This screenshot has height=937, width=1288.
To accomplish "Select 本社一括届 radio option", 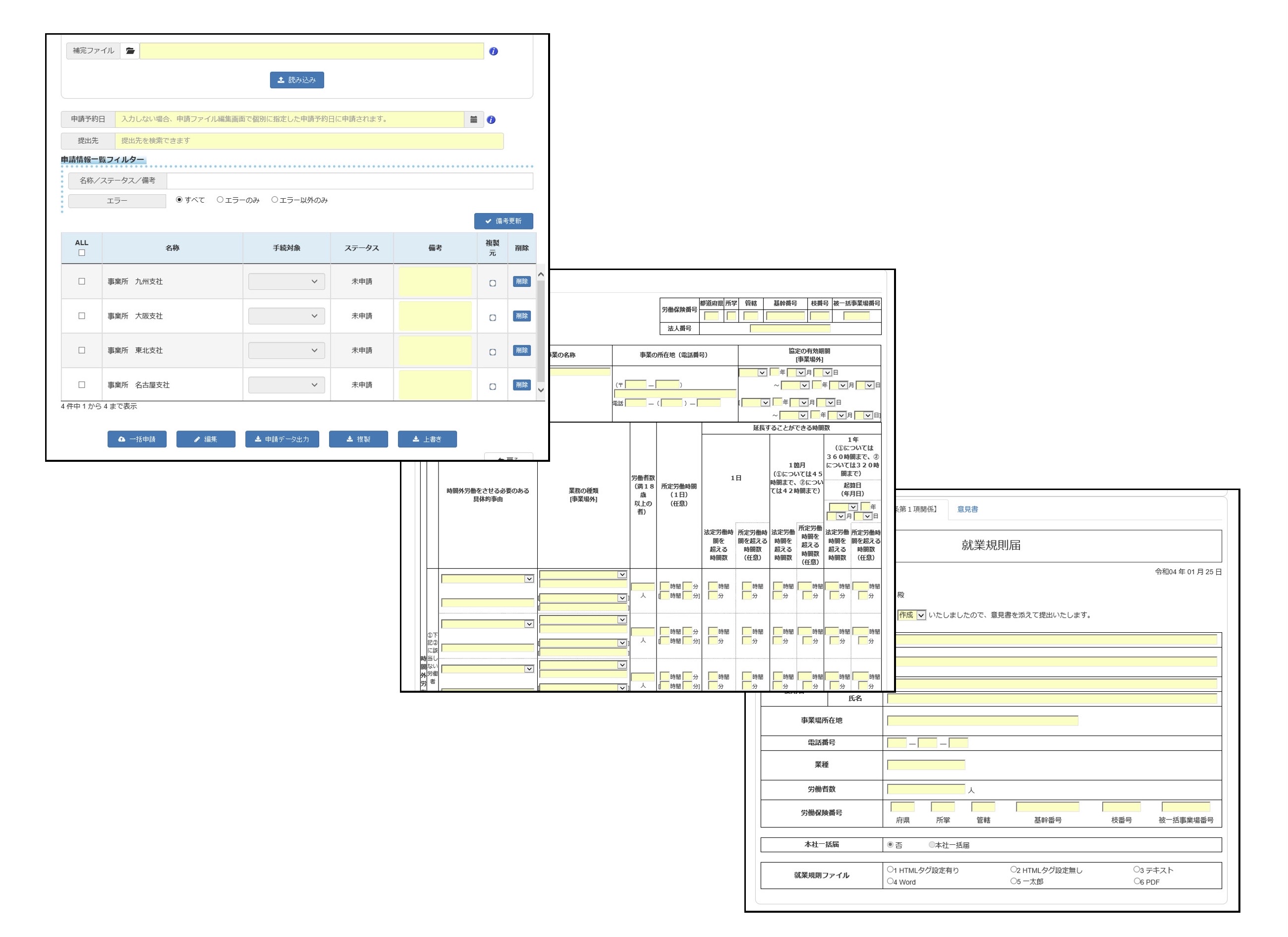I will [932, 844].
